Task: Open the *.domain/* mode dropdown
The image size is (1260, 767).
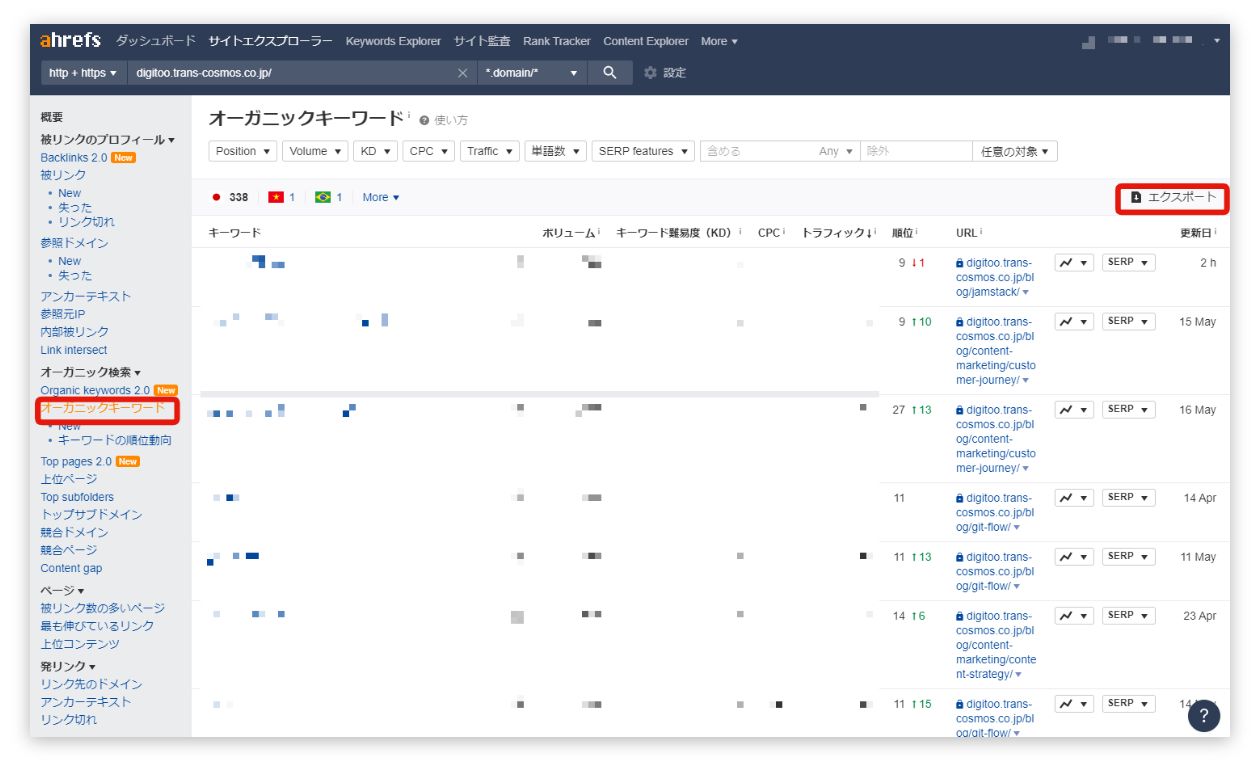Action: pyautogui.click(x=533, y=73)
